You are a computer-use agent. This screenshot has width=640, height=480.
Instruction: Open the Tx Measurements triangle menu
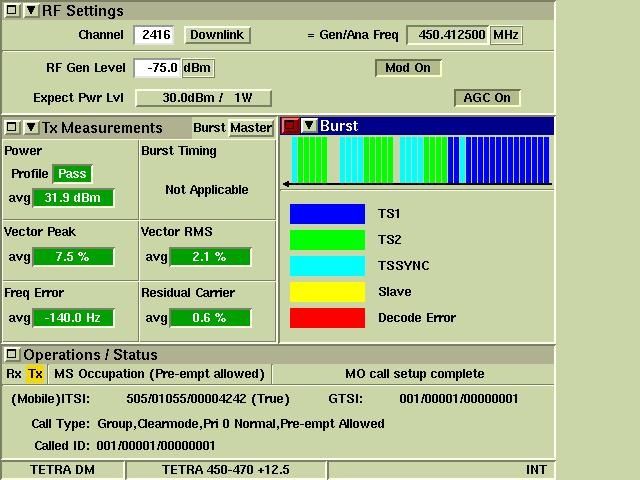pos(30,127)
